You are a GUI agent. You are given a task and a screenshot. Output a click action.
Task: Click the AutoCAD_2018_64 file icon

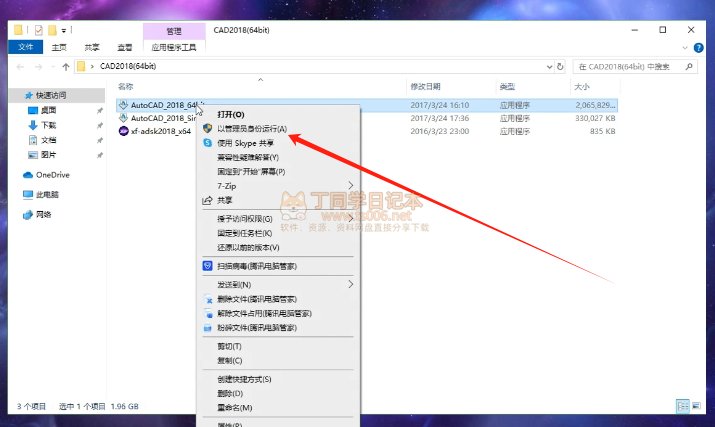coord(123,105)
